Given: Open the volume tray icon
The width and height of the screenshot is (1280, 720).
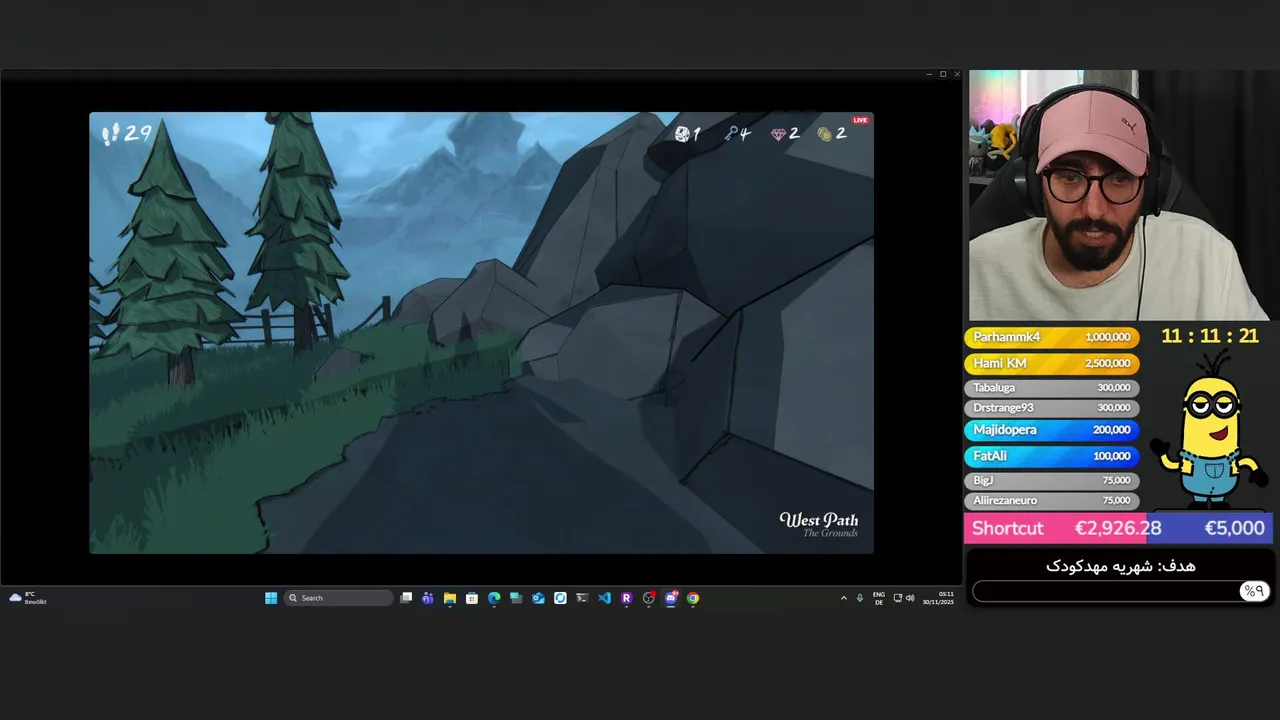Looking at the screenshot, I should [x=910, y=598].
